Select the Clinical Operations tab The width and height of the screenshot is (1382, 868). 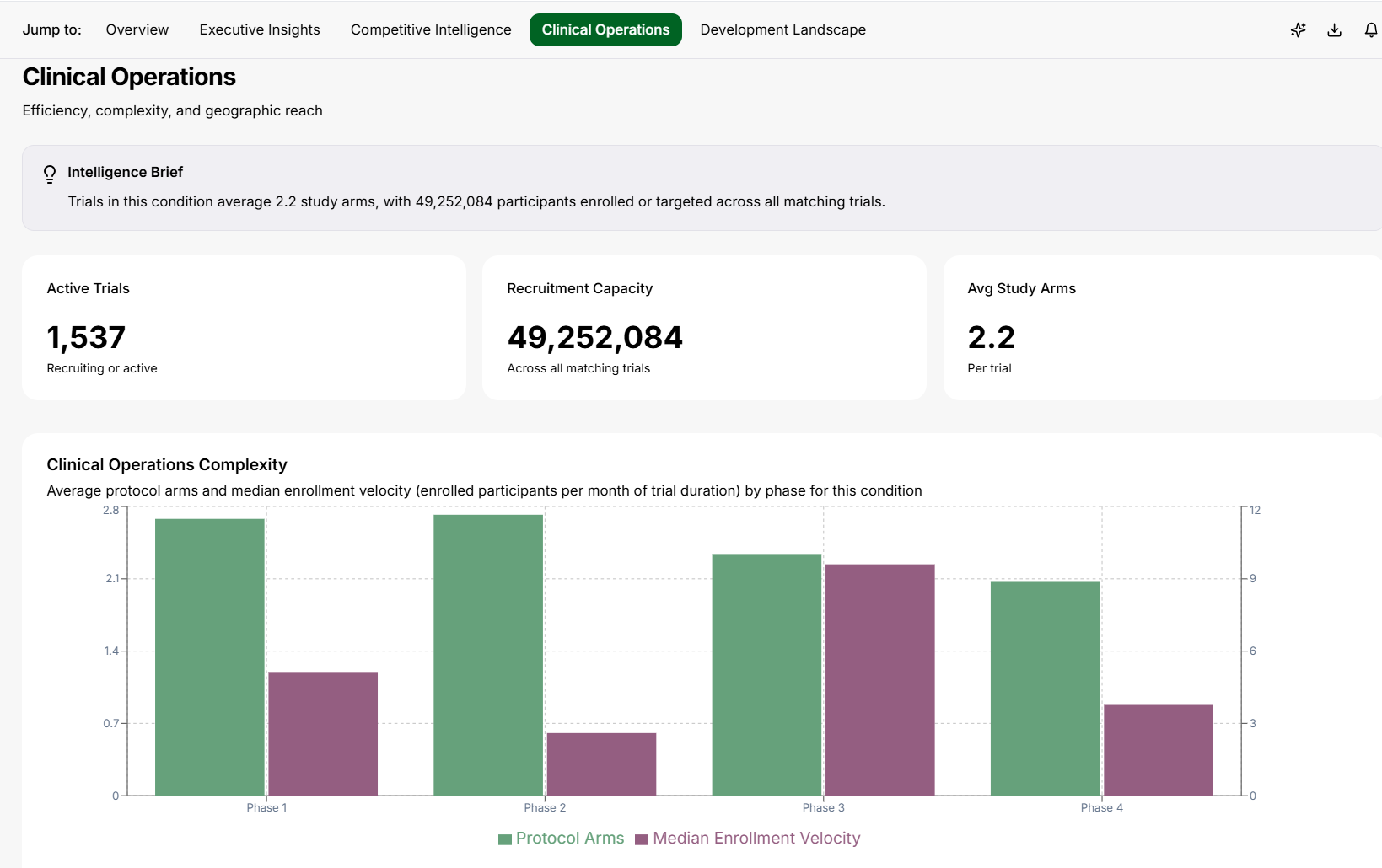[605, 29]
